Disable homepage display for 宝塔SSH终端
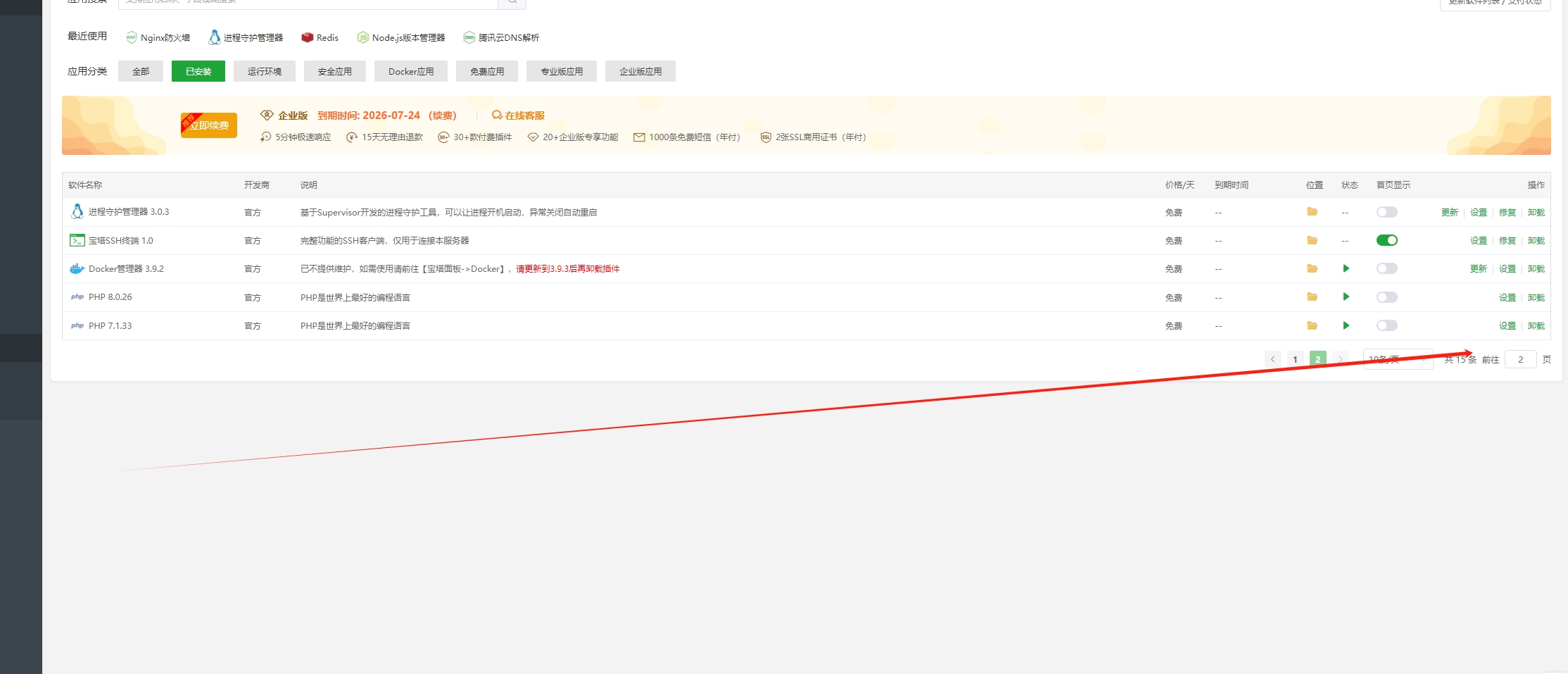This screenshot has width=1568, height=674. point(1386,239)
